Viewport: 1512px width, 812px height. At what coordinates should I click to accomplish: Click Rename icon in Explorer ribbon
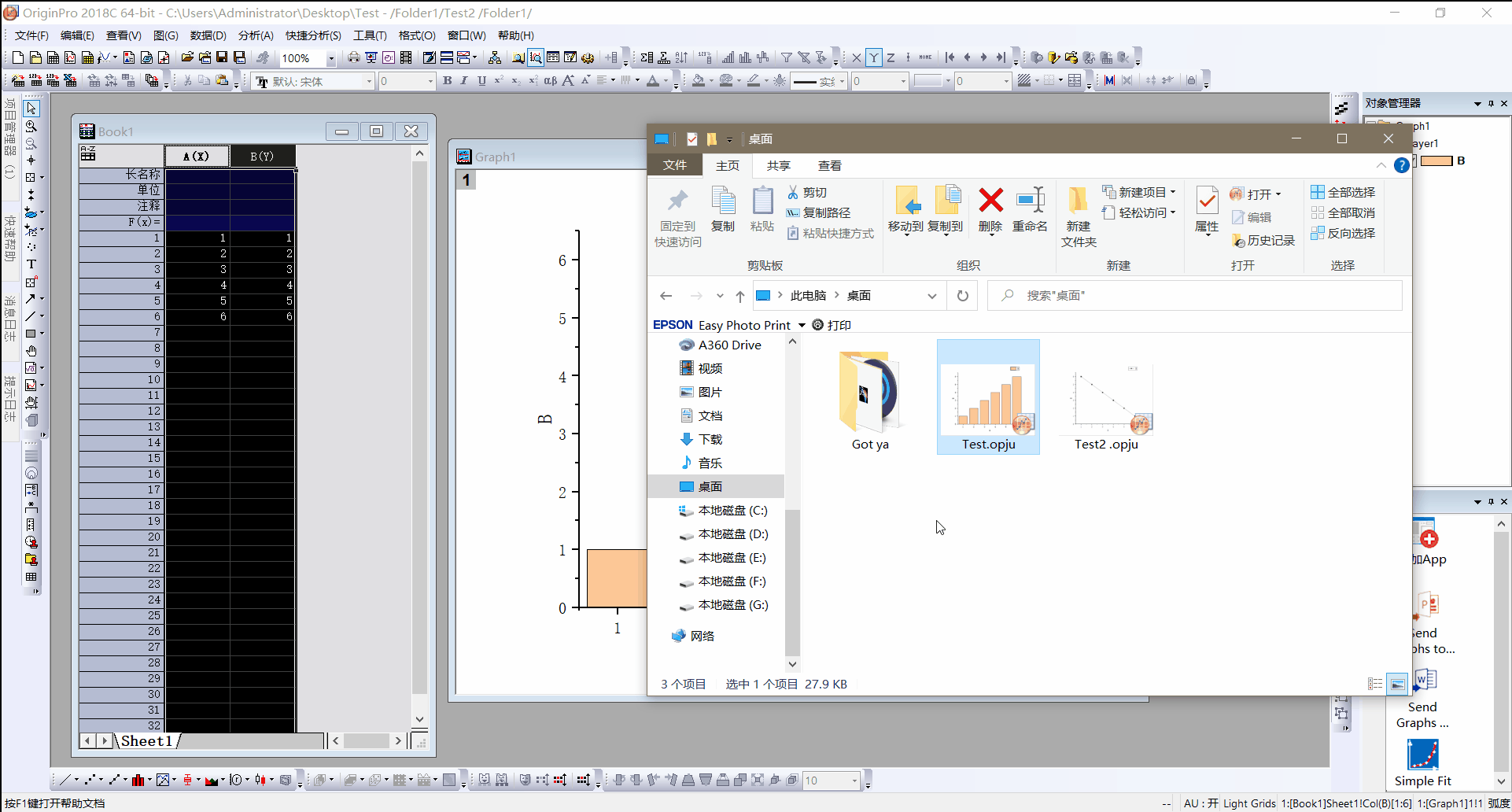click(1030, 210)
